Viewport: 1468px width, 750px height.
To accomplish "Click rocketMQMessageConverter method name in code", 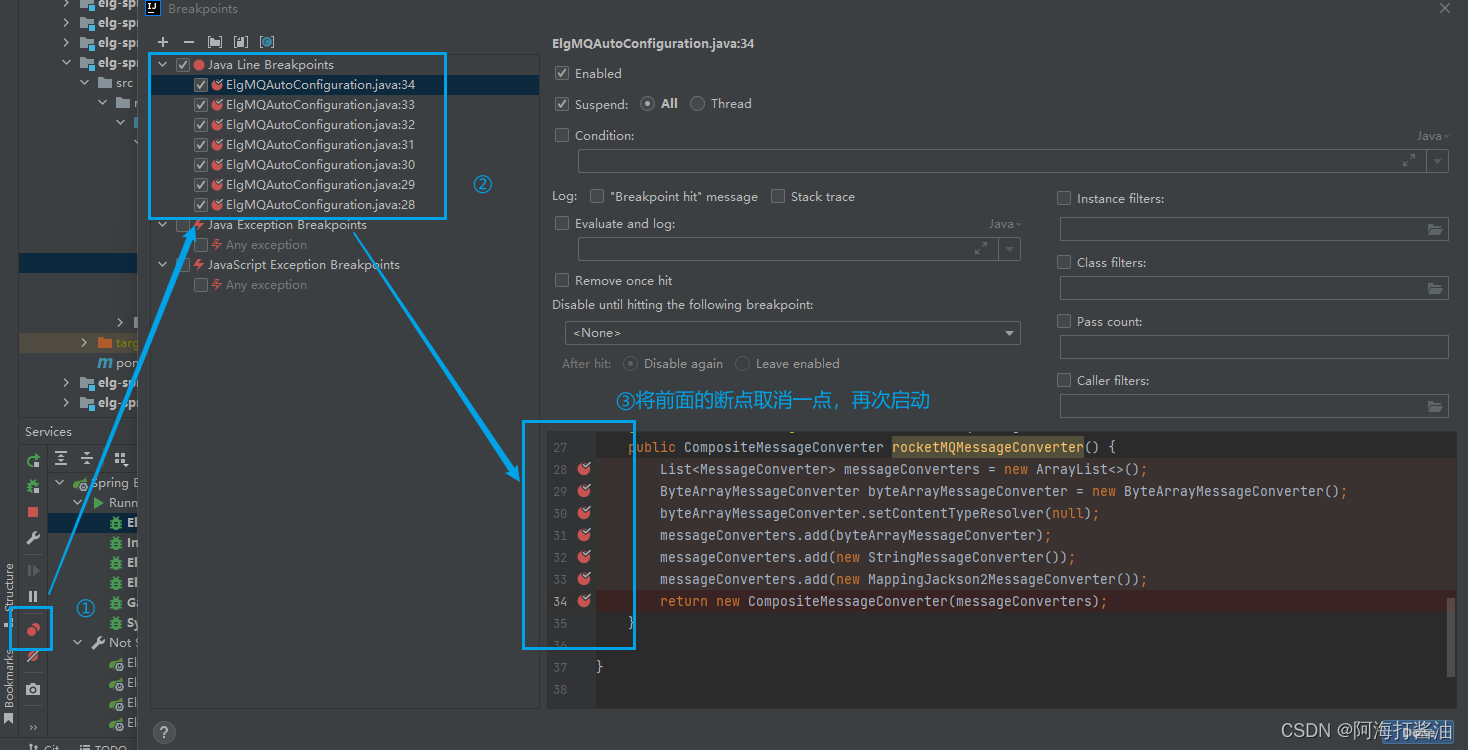I will pyautogui.click(x=987, y=447).
